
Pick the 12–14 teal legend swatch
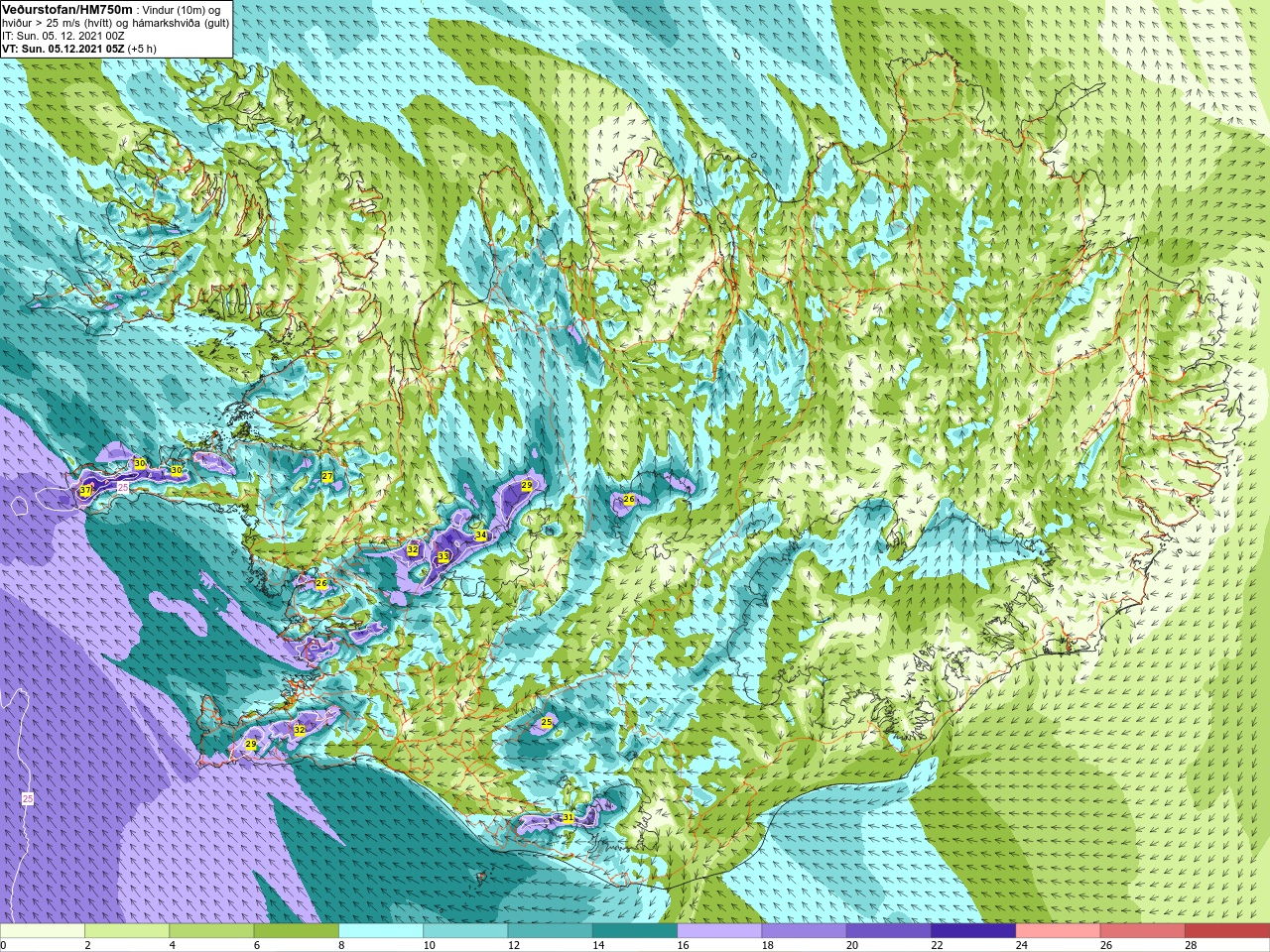click(x=551, y=931)
